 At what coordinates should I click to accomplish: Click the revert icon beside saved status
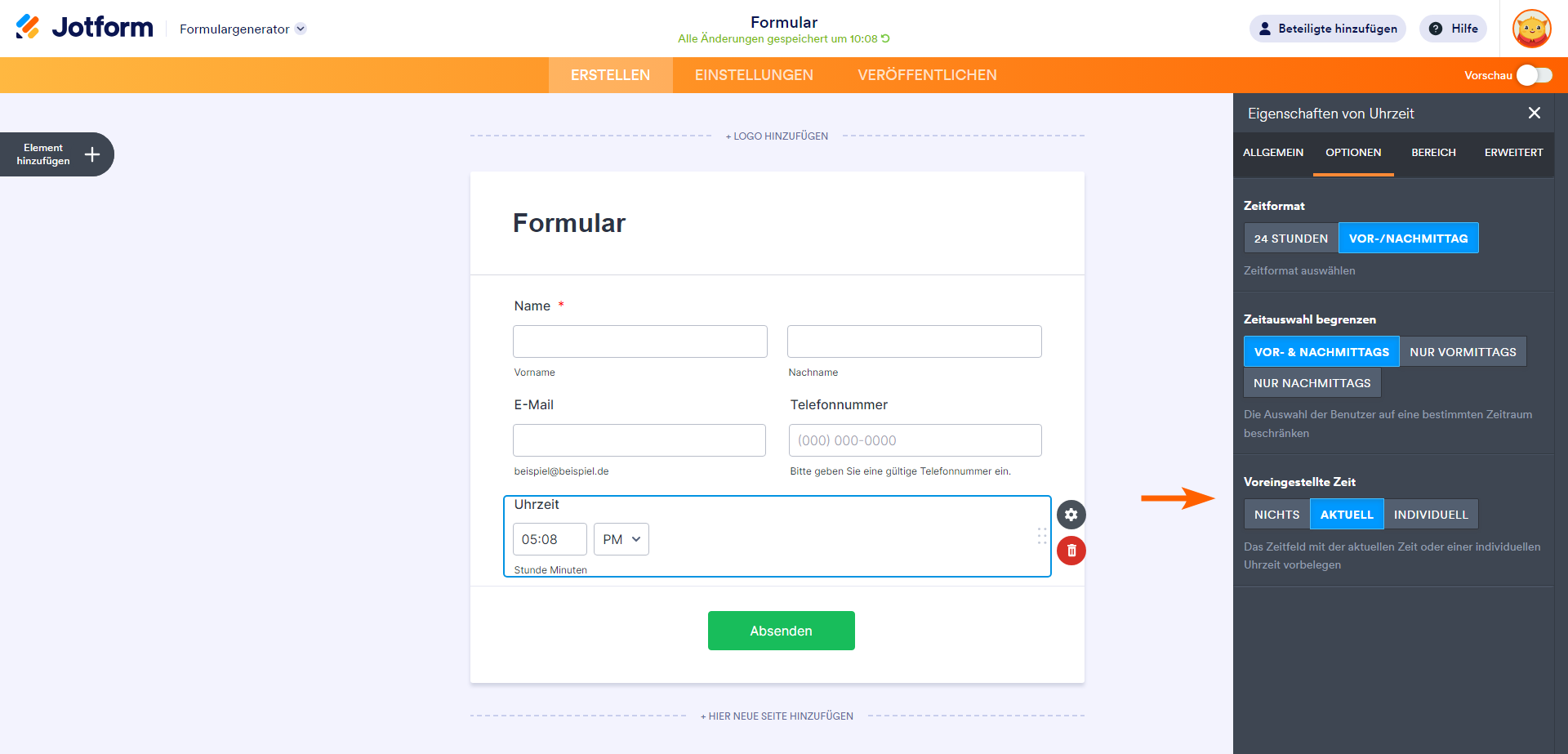(885, 38)
